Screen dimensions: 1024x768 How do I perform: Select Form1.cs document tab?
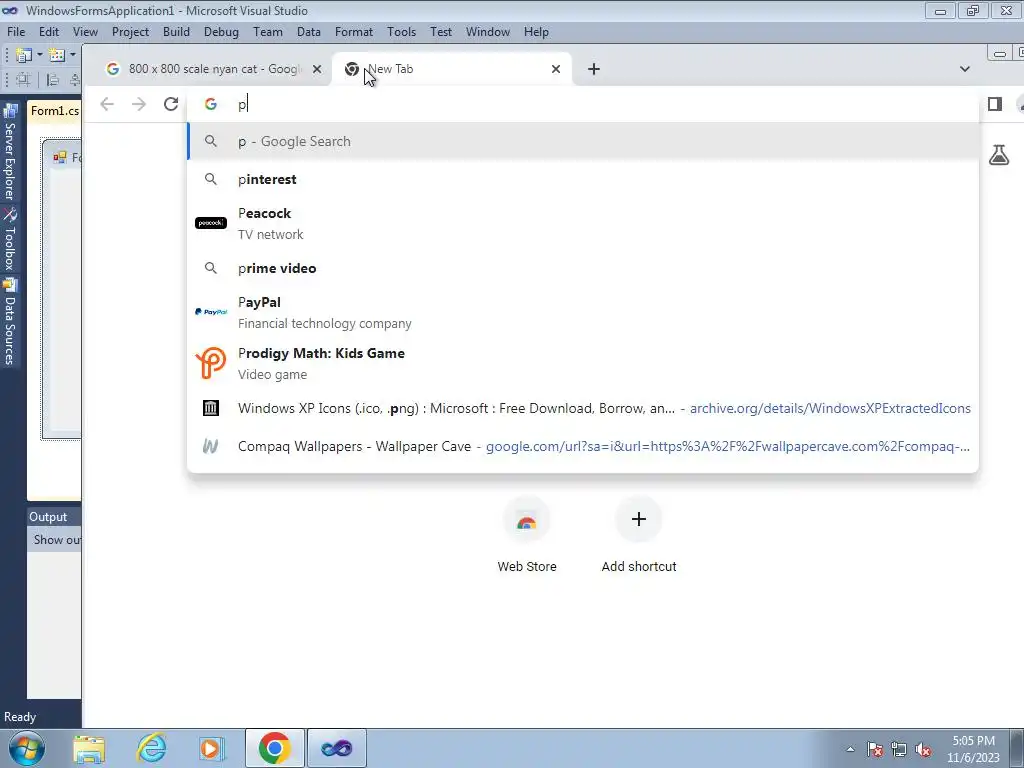(55, 110)
